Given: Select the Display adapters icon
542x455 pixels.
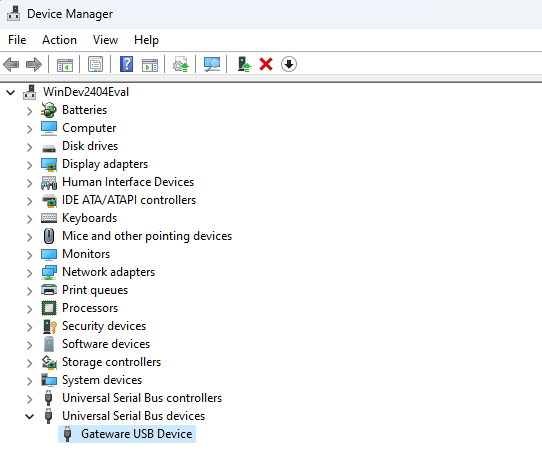Looking at the screenshot, I should click(49, 165).
